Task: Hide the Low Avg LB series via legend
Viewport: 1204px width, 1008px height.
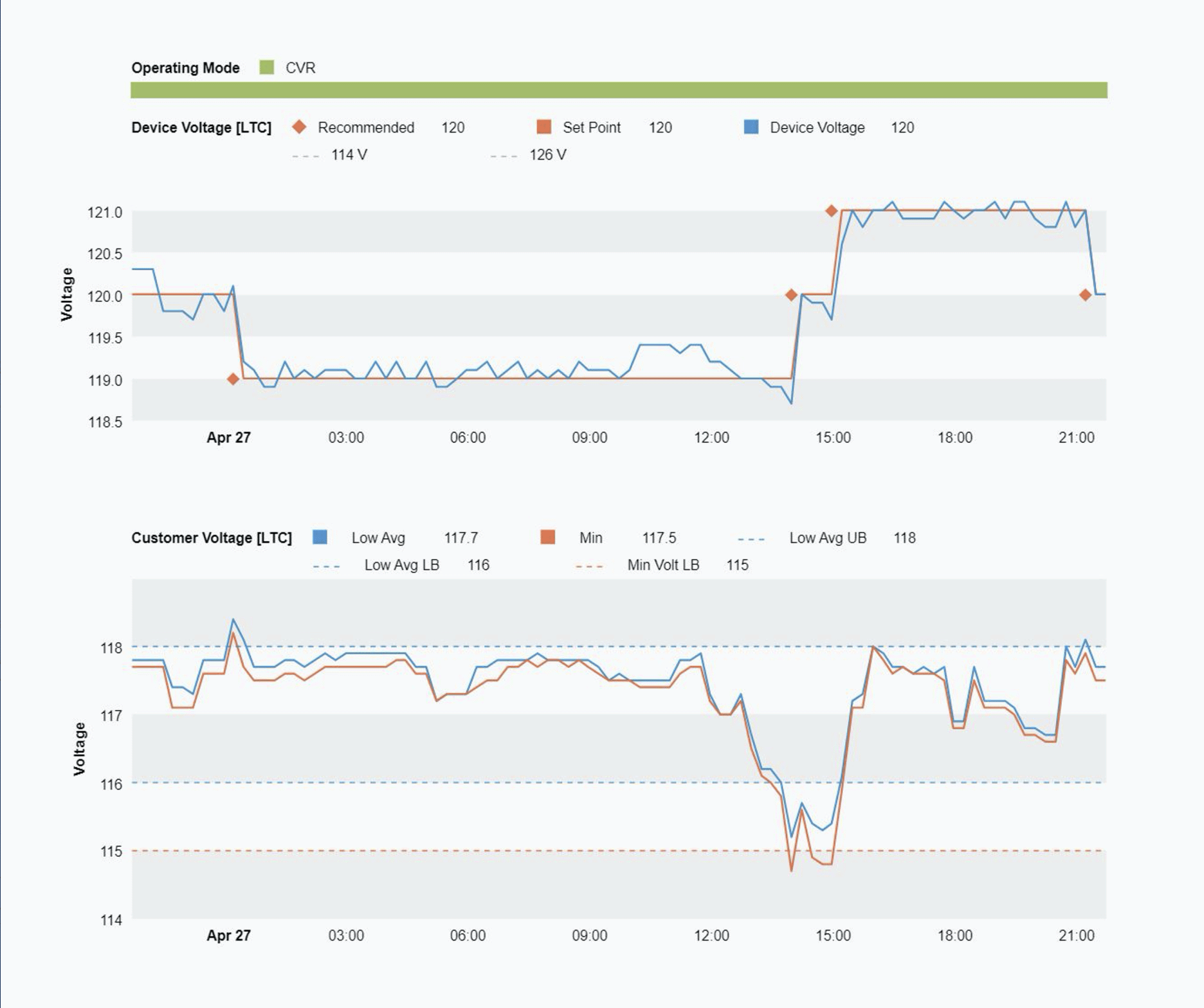Action: pos(400,565)
